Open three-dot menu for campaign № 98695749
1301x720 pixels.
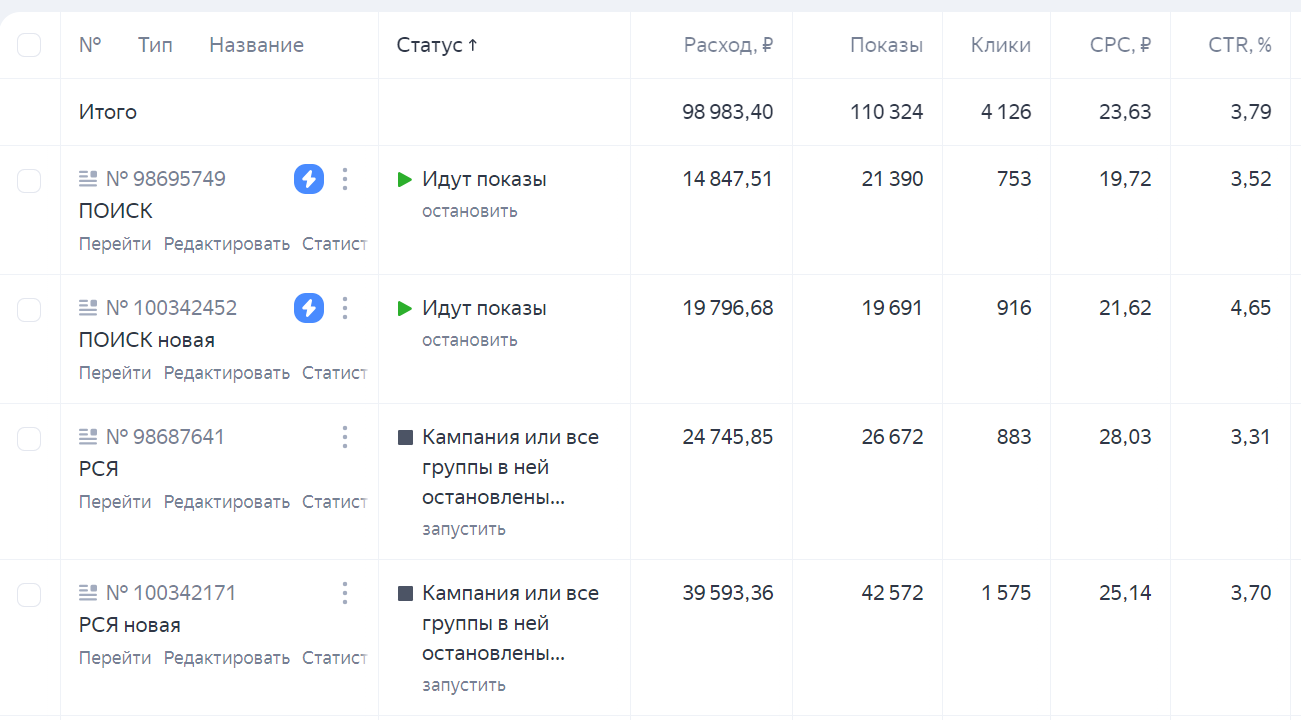345,179
